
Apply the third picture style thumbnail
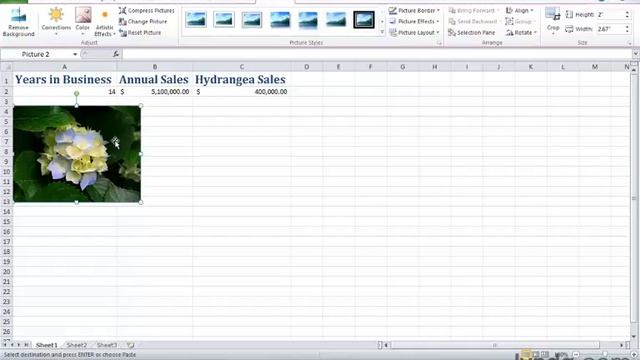coord(251,20)
